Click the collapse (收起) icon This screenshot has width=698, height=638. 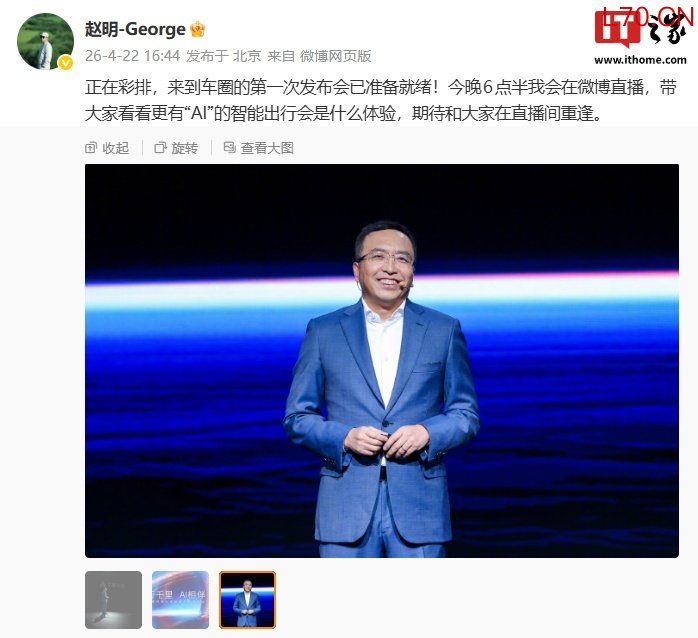90,148
